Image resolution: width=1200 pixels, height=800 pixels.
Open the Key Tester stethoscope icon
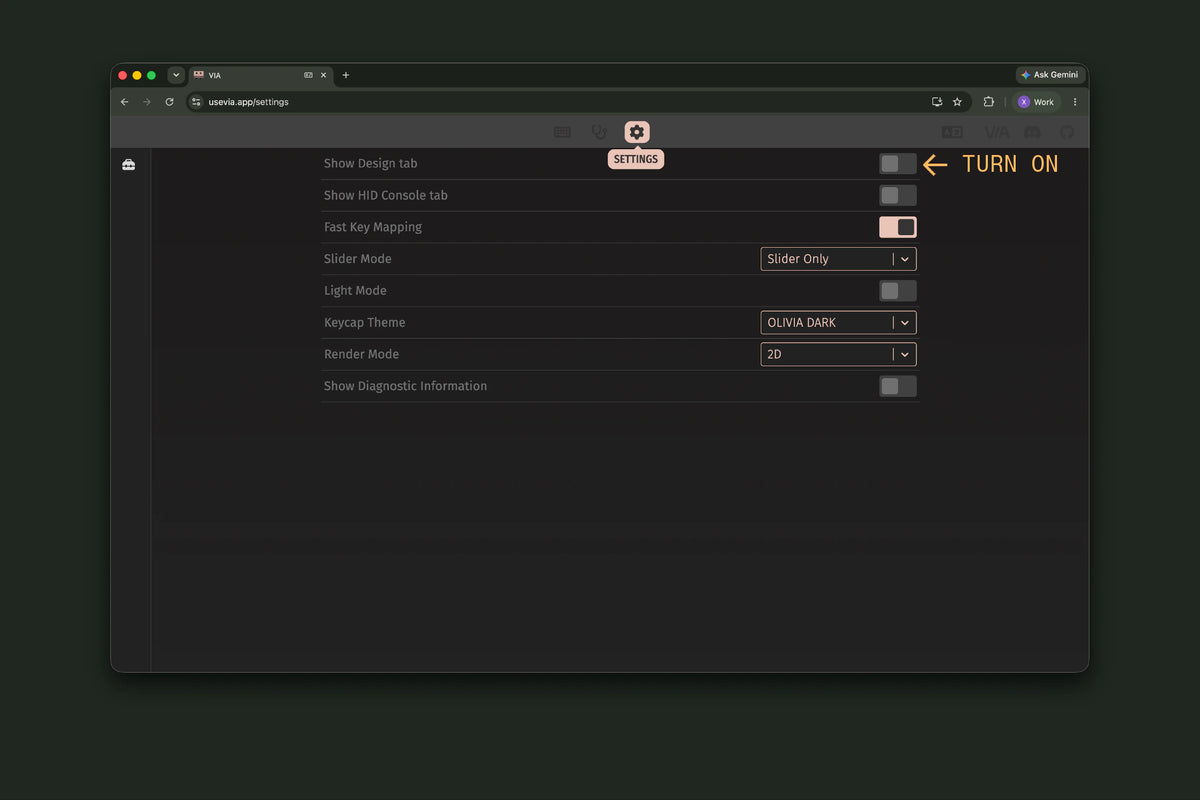click(599, 132)
